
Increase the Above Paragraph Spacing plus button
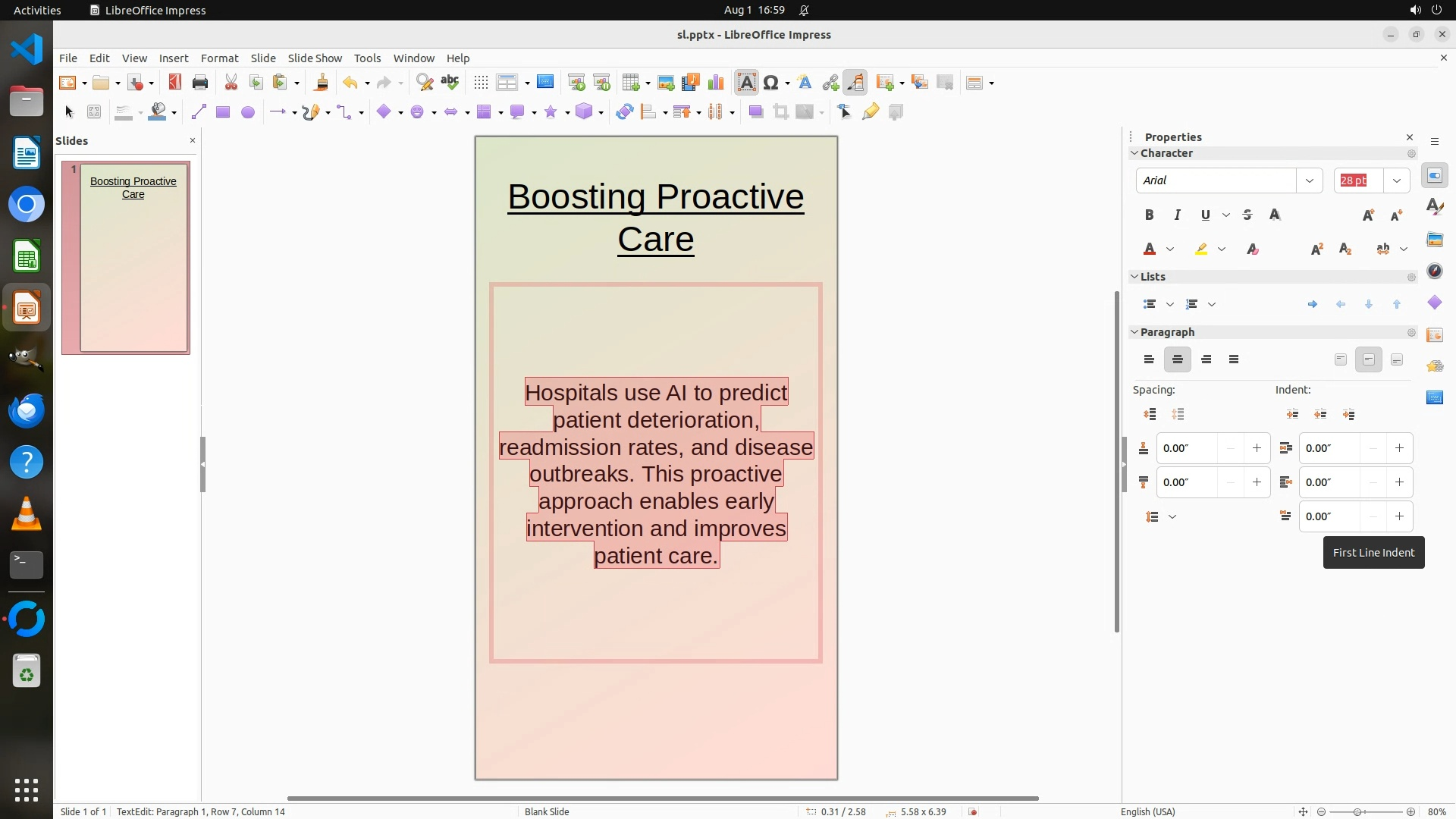pos(1257,448)
